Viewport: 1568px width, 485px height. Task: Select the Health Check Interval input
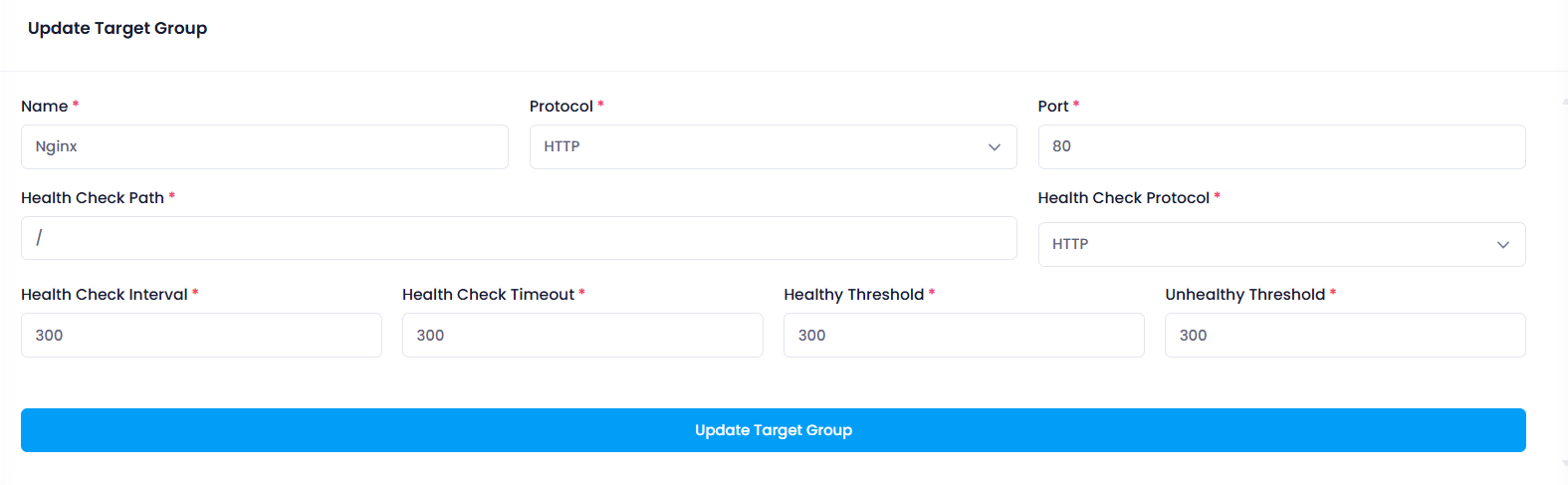(201, 336)
